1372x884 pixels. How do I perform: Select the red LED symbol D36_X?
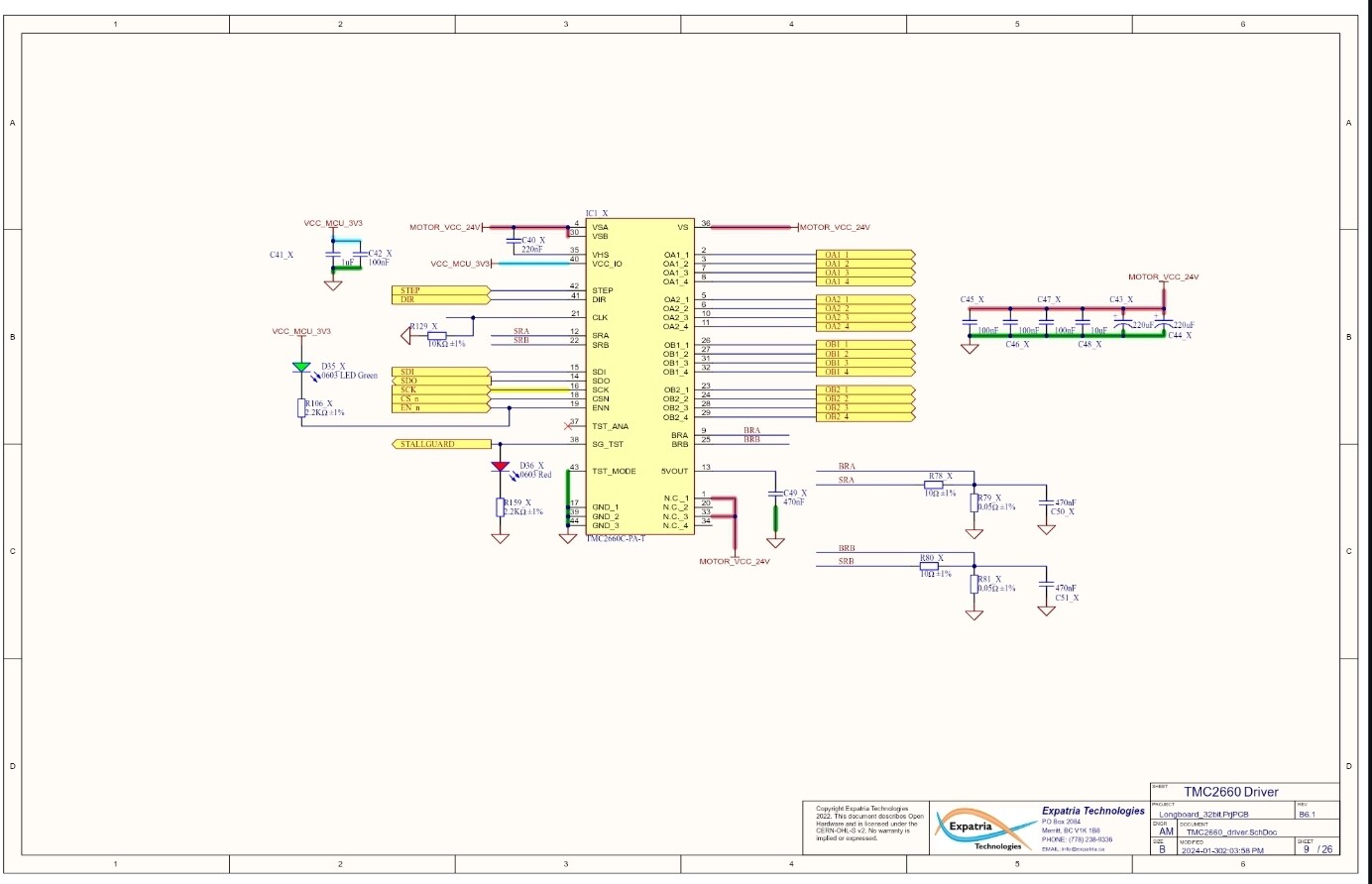click(x=501, y=466)
